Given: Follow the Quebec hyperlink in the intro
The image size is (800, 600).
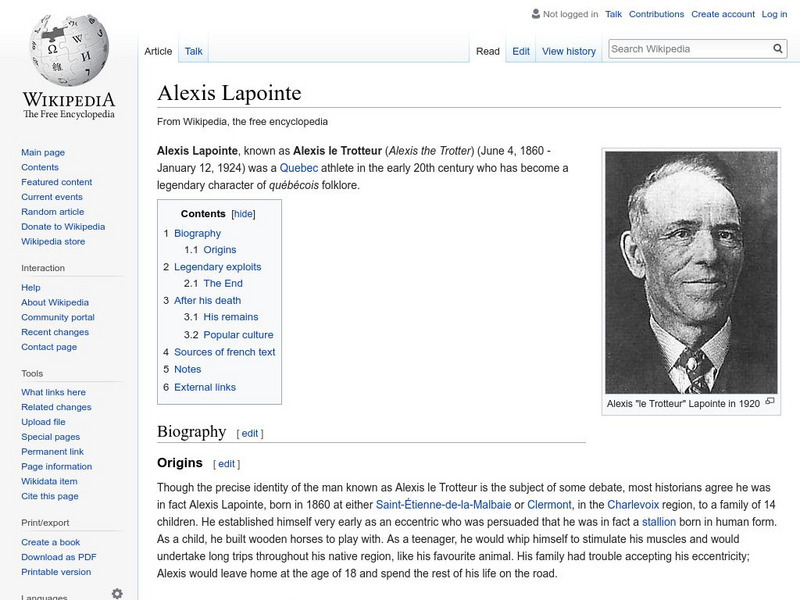Looking at the screenshot, I should pos(300,168).
